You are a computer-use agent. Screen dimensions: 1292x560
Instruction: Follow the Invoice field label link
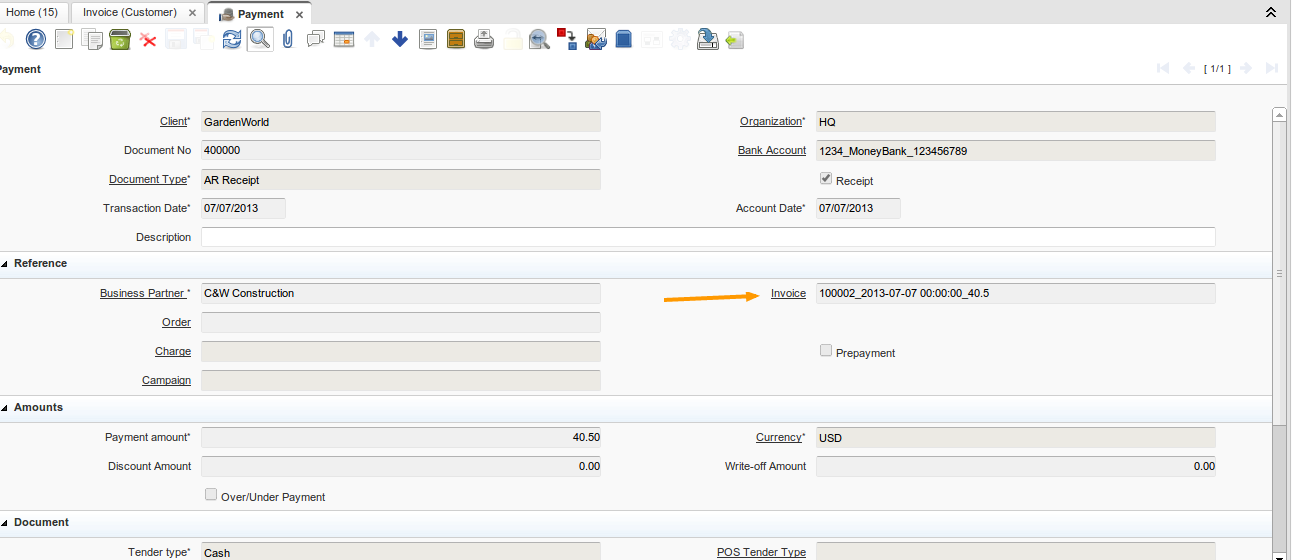click(788, 294)
